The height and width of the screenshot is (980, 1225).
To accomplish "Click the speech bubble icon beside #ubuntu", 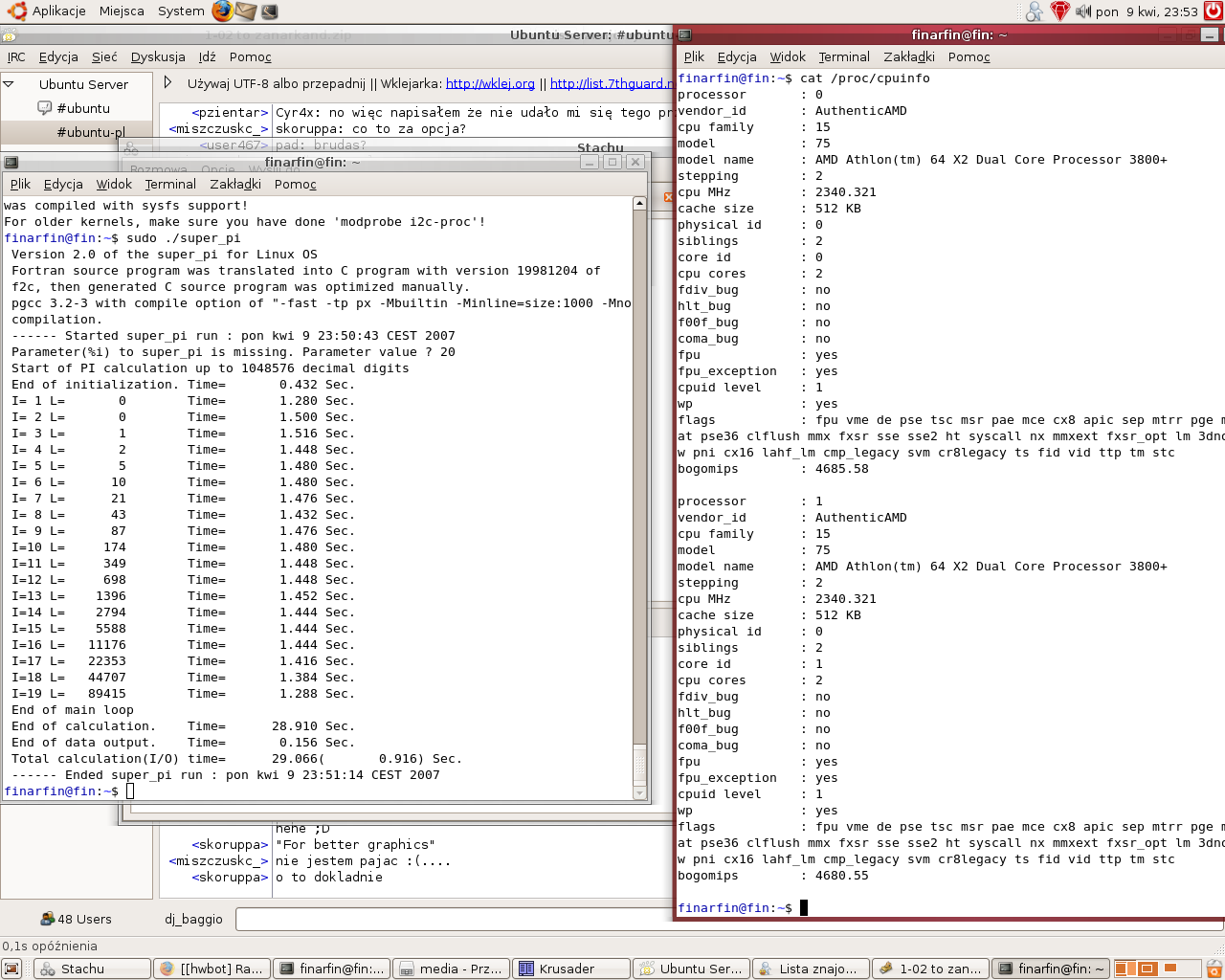I will [x=44, y=108].
